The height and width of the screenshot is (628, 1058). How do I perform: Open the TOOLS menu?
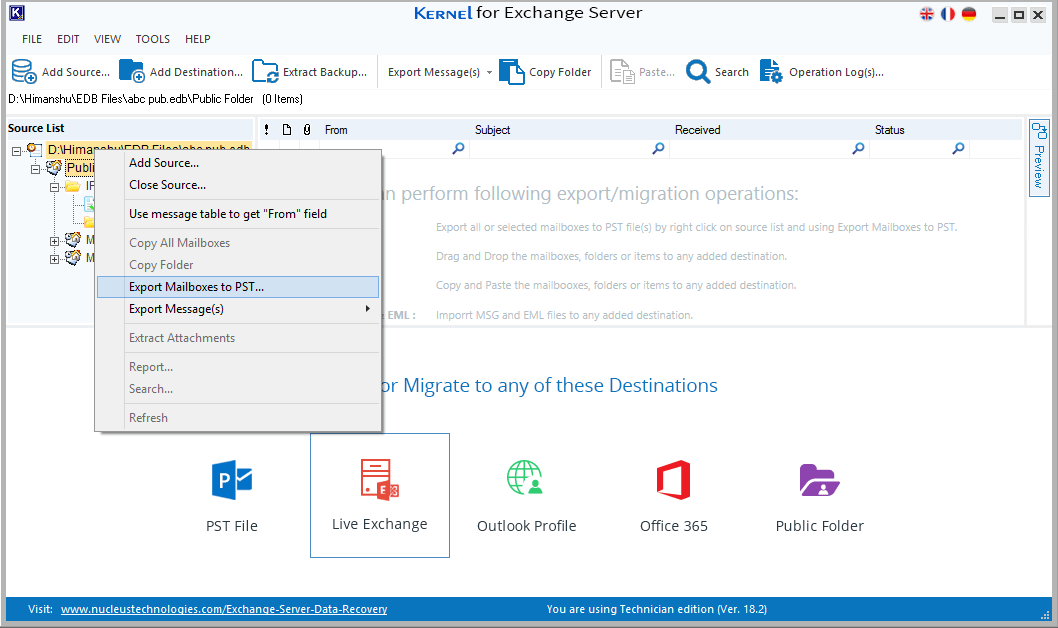pos(152,39)
